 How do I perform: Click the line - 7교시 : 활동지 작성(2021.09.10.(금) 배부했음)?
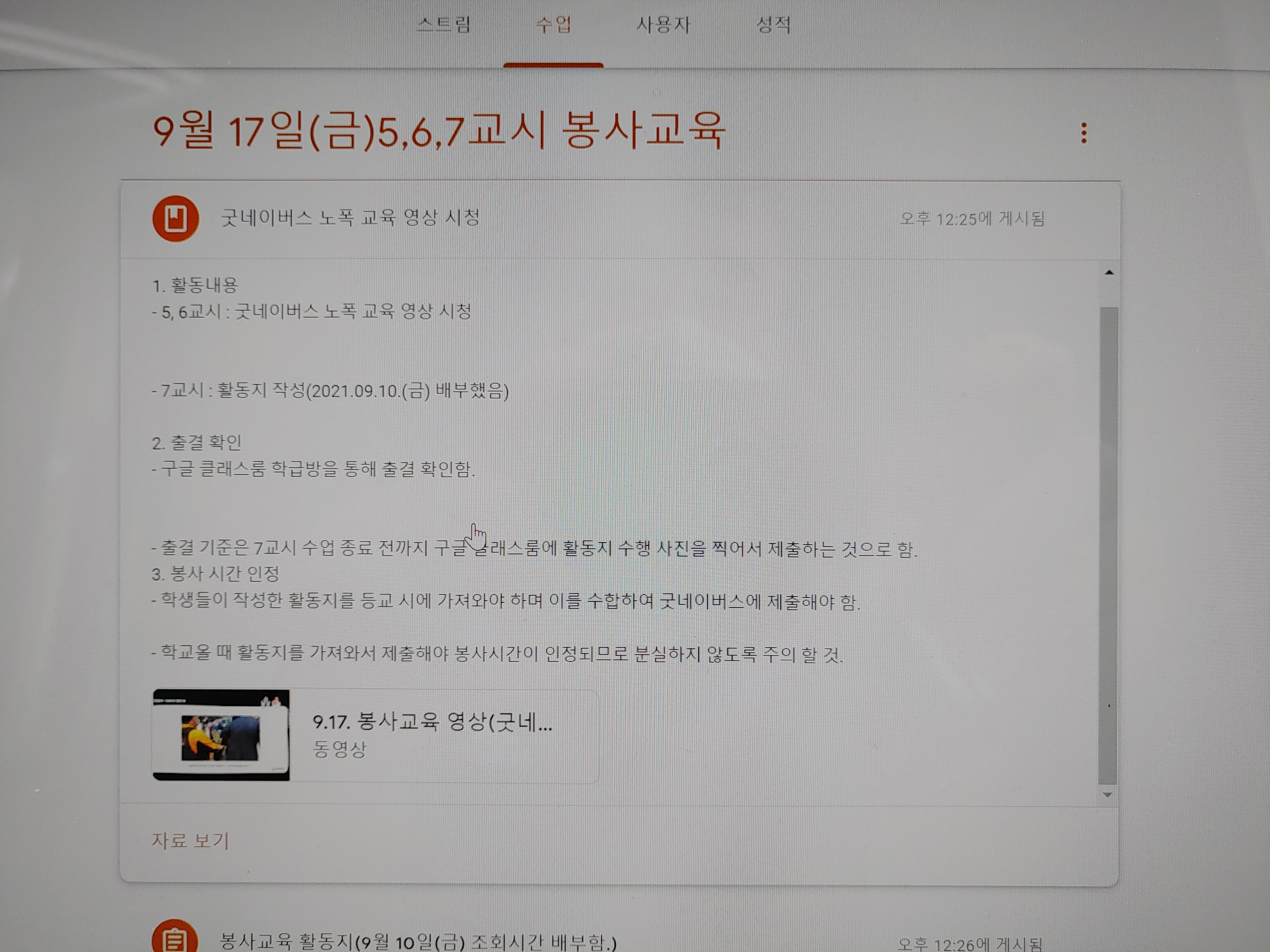coord(330,391)
